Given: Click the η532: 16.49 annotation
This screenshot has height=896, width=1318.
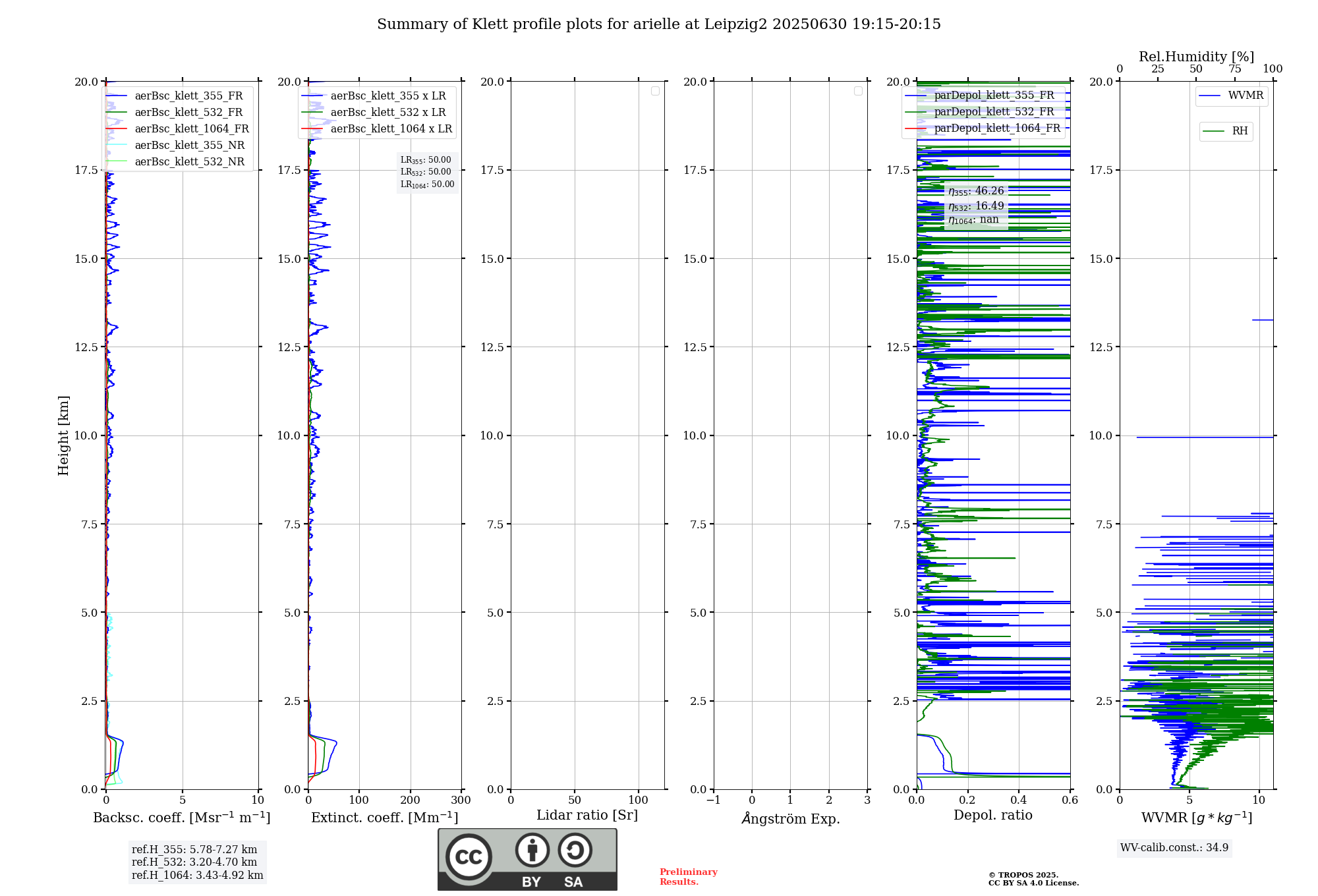Looking at the screenshot, I should (x=976, y=206).
